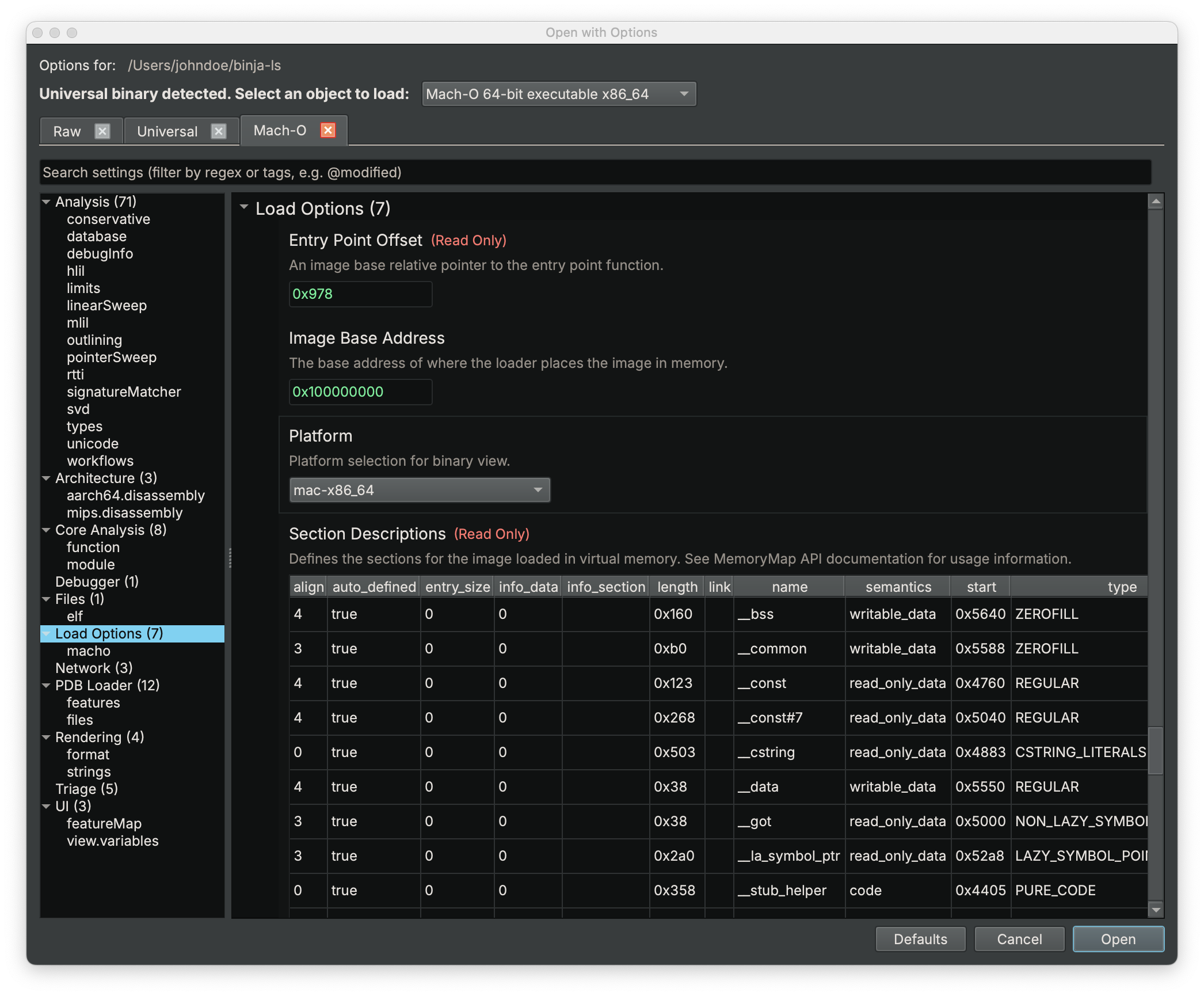The image size is (1204, 996).
Task: Click the Cancel button
Action: click(x=1019, y=939)
